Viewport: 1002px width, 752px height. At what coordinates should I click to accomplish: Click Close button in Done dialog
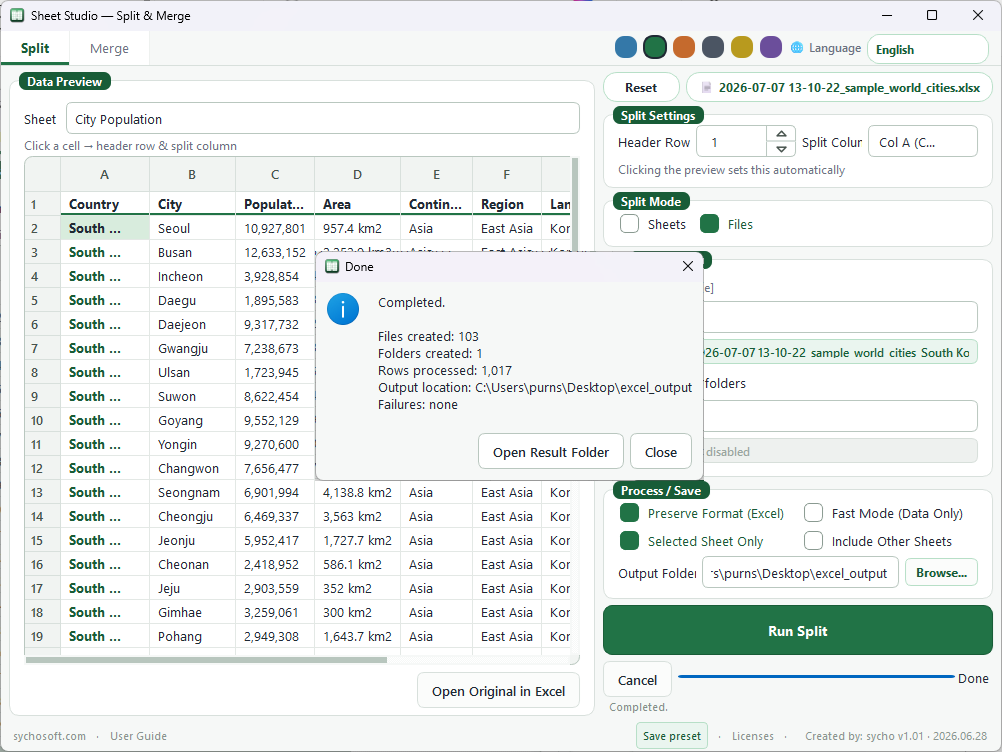(661, 452)
